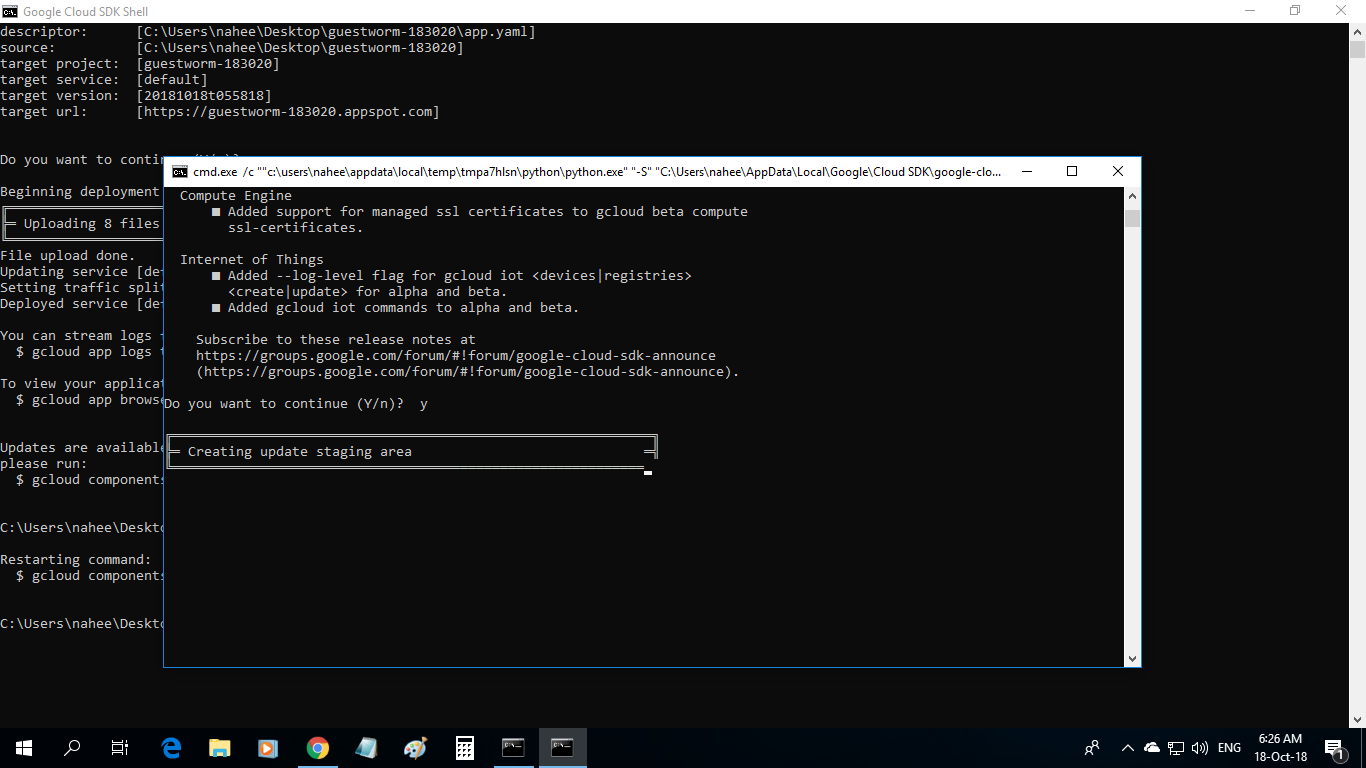
Task: Click the SDK Shell scrollbar down arrow
Action: (1357, 719)
